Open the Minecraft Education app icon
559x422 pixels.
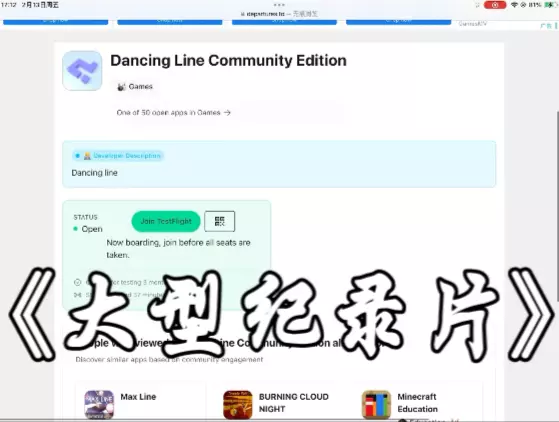click(376, 405)
